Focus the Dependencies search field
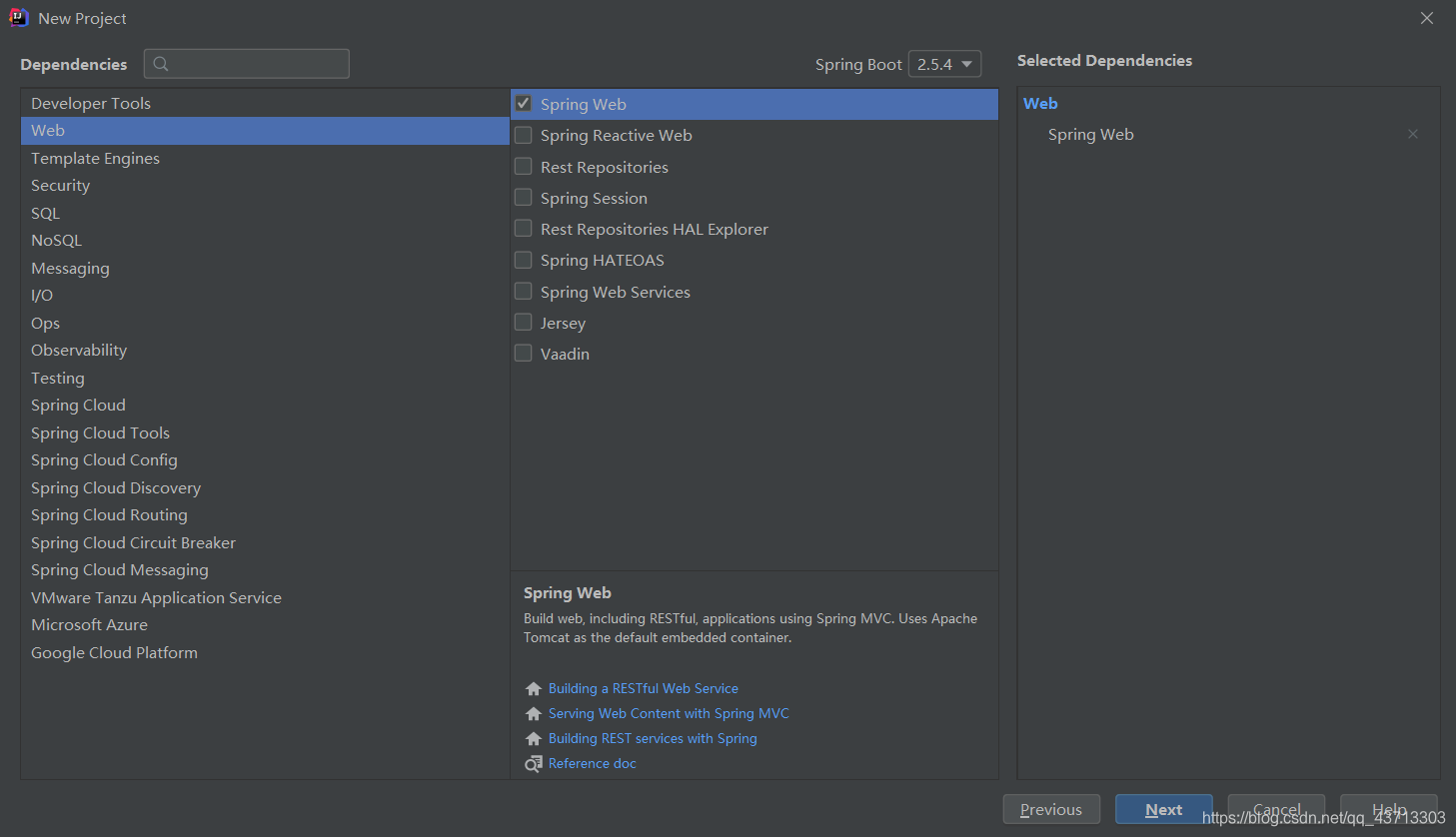1456x837 pixels. 247,64
